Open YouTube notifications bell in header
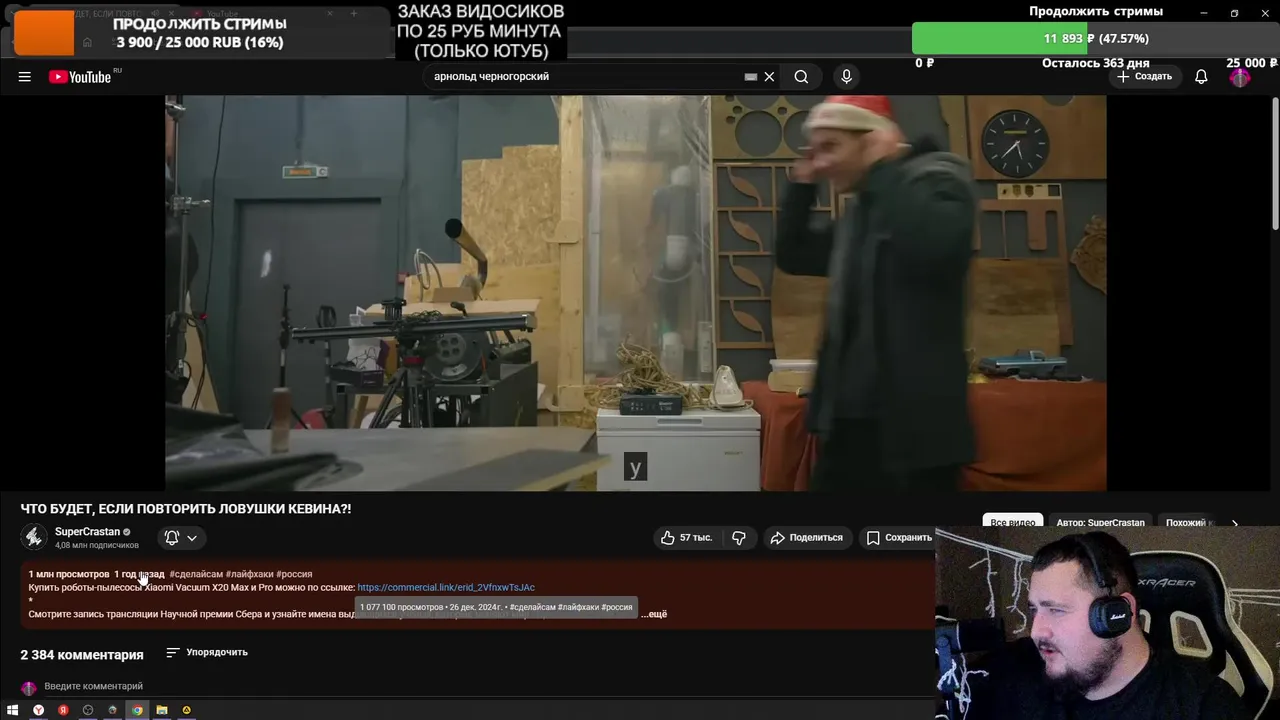This screenshot has height=720, width=1280. coord(1201,77)
